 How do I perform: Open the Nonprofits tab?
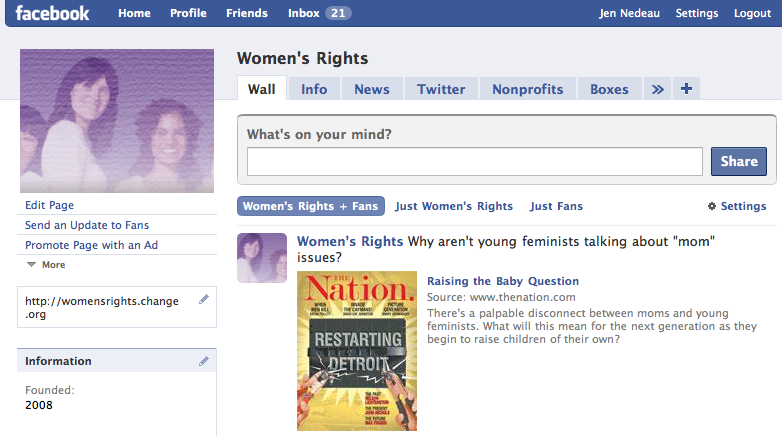[x=528, y=89]
